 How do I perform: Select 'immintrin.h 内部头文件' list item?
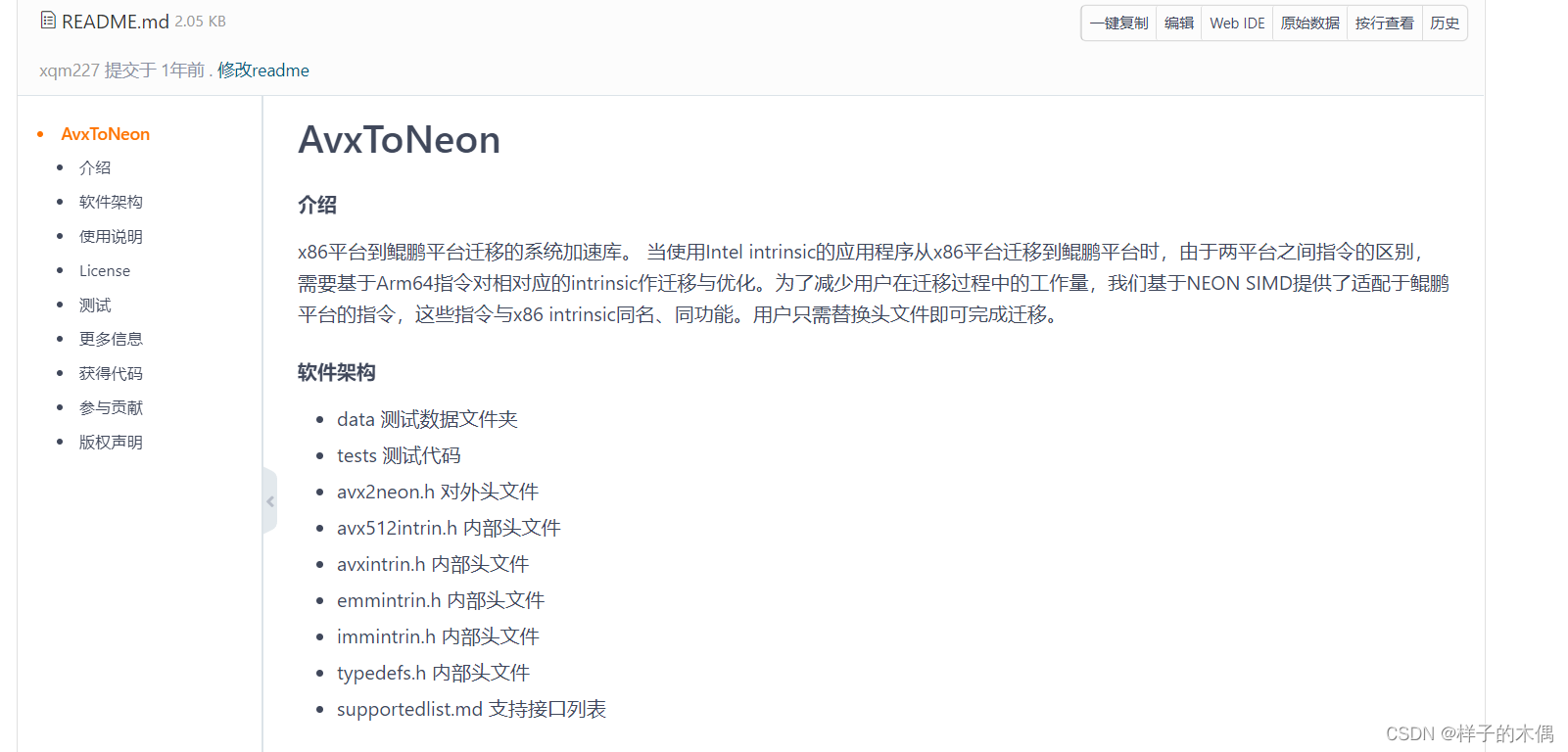438,637
